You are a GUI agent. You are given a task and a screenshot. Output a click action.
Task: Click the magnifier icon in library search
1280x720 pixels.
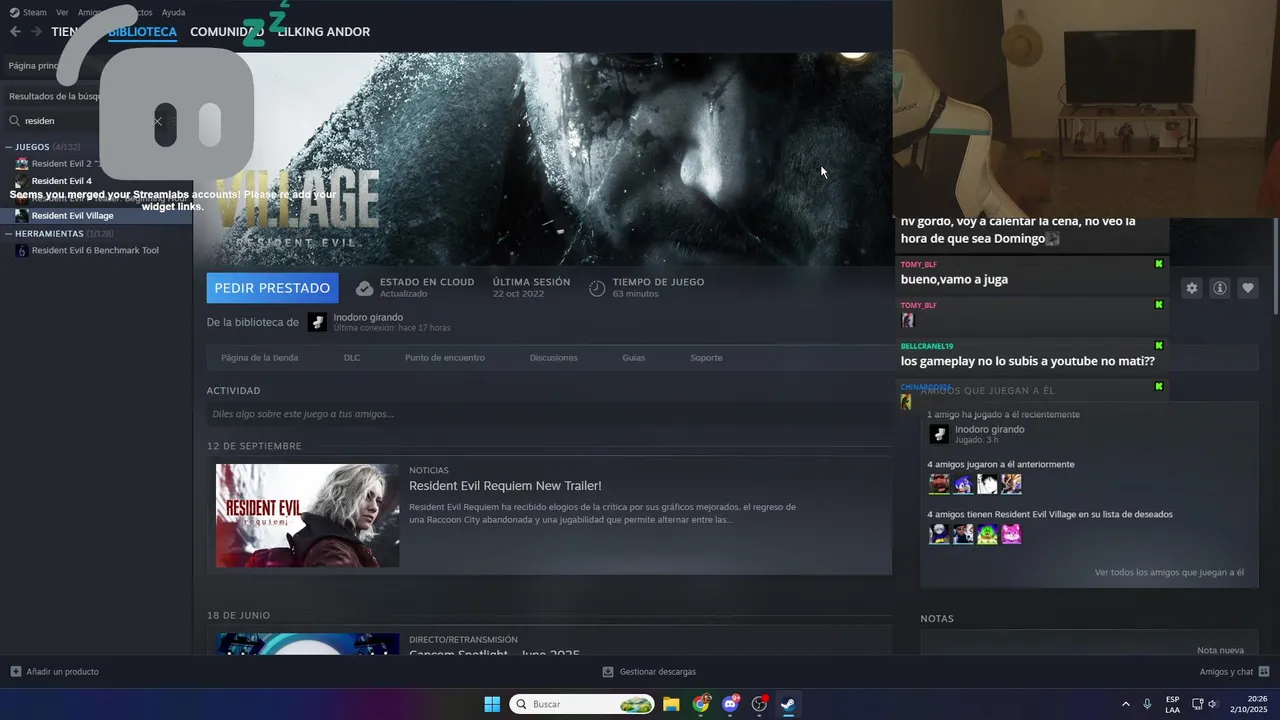(x=15, y=121)
